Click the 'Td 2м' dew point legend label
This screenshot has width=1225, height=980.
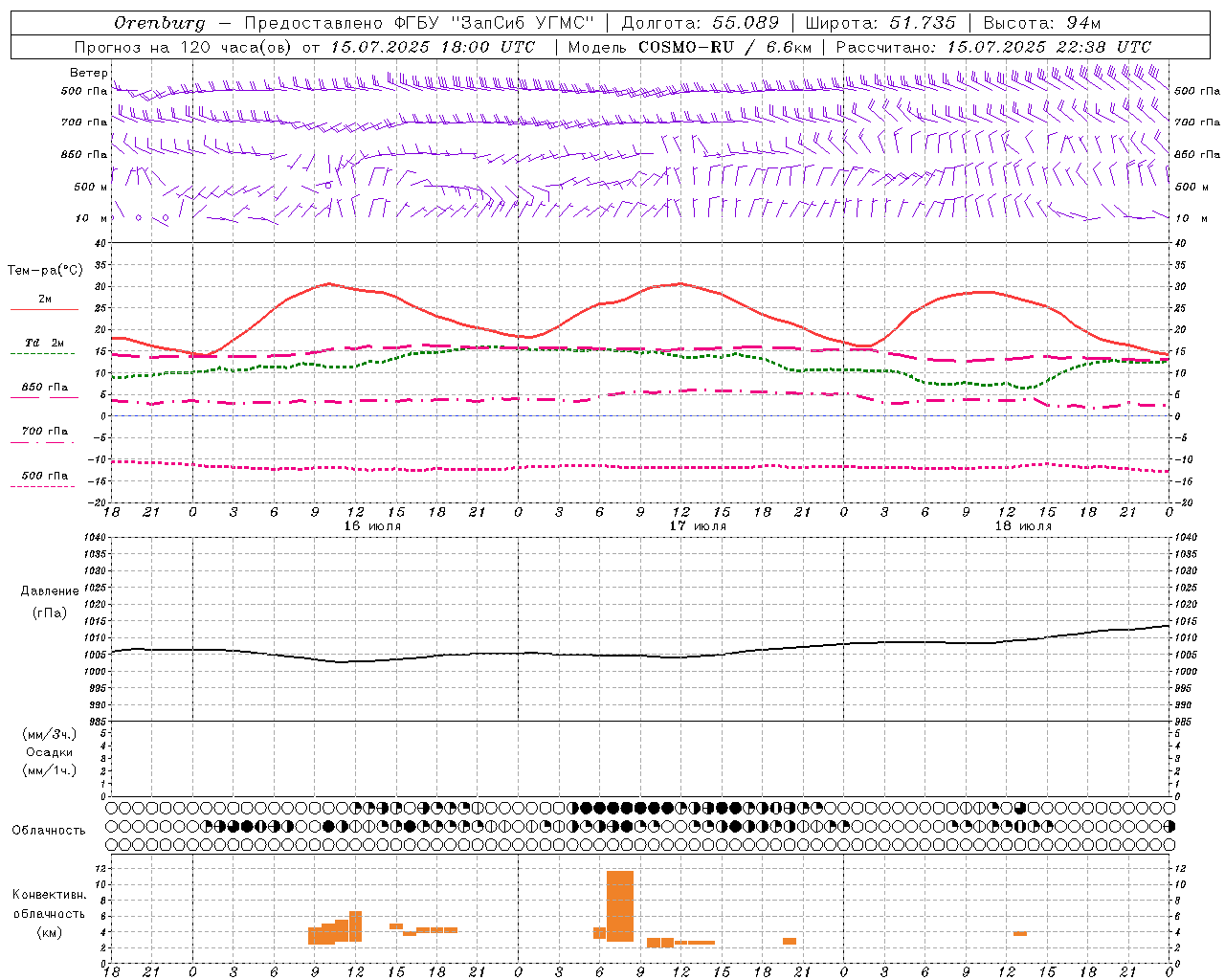(44, 343)
